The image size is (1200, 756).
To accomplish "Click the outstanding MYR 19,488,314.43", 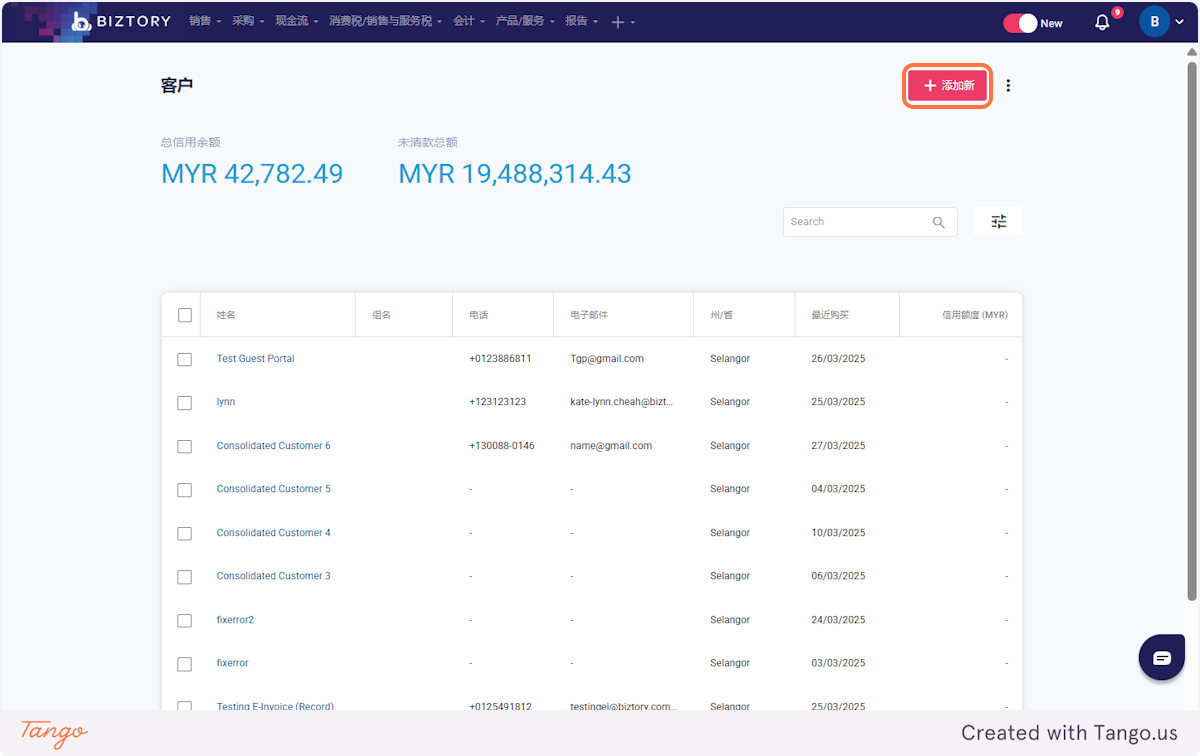I will [x=515, y=174].
